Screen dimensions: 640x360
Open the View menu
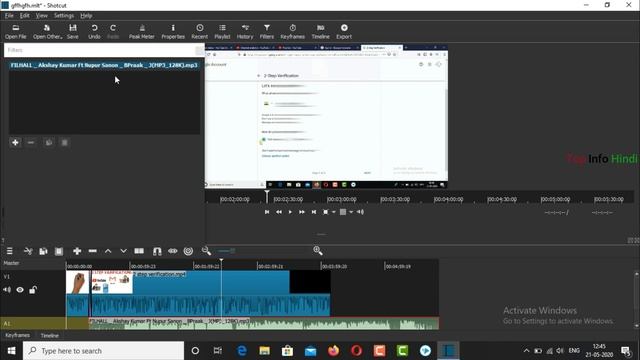(x=41, y=16)
